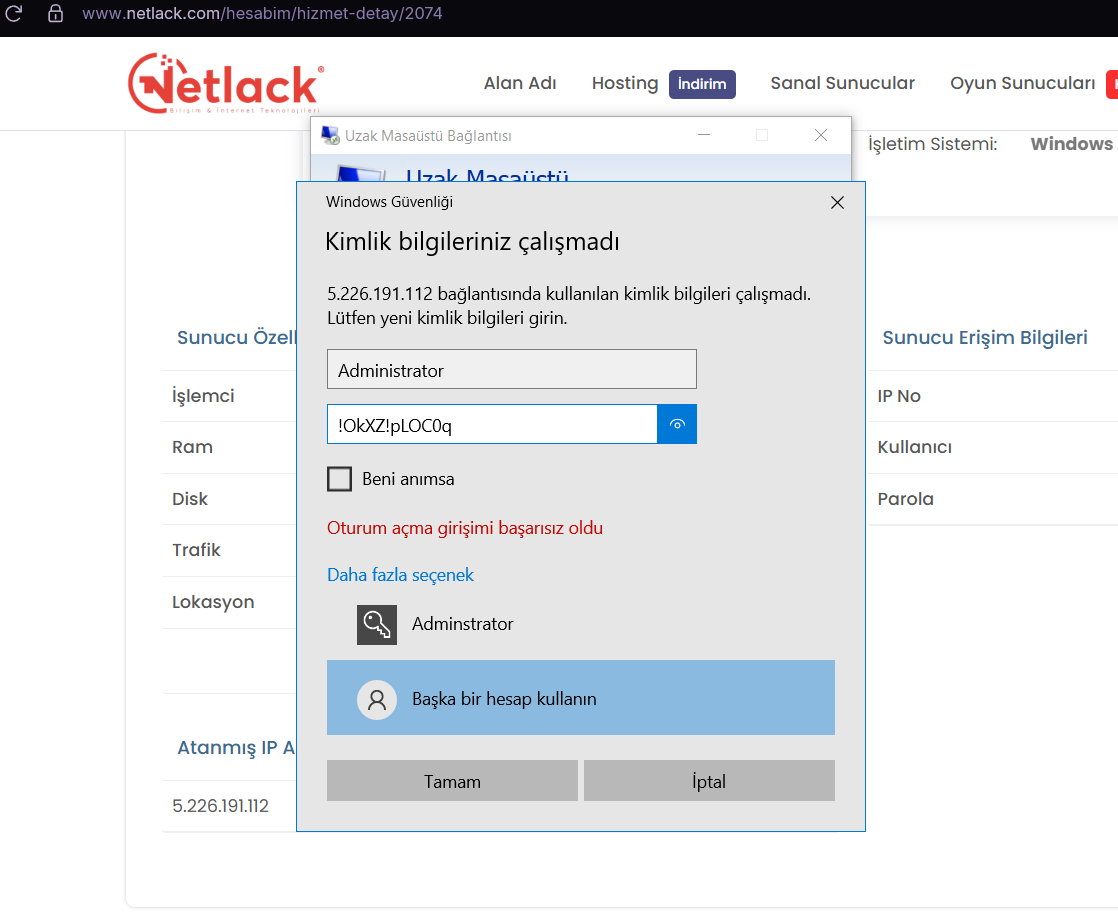Open the Oyun Sunucuları menu
This screenshot has width=1118, height=913.
point(1022,83)
